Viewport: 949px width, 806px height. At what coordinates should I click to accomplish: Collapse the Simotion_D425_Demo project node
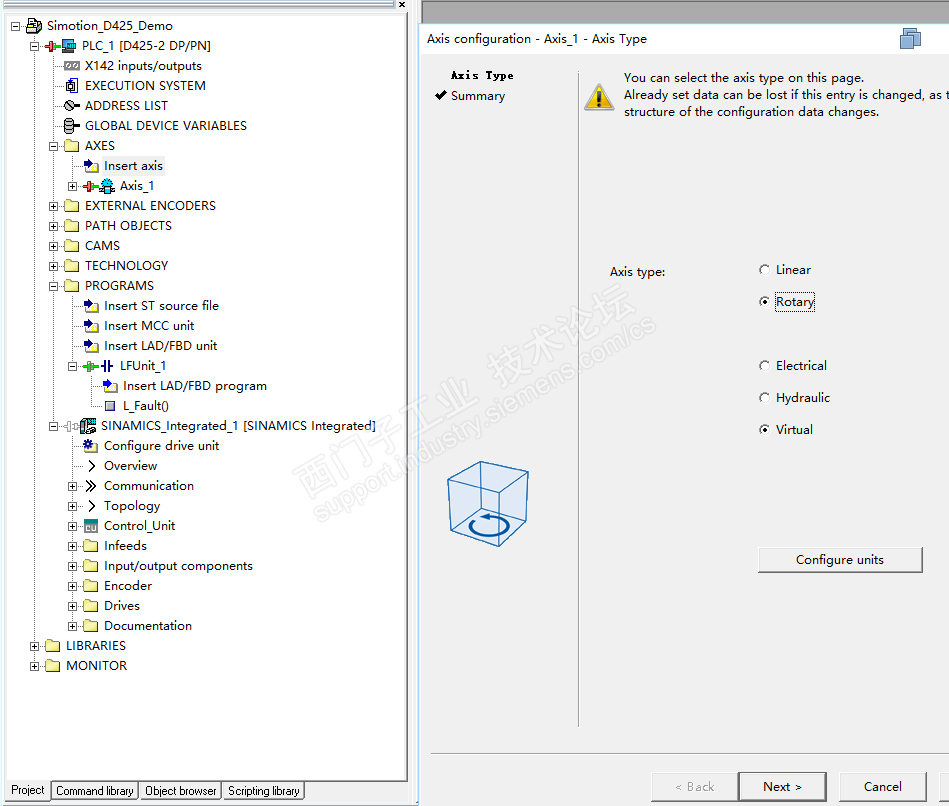16,26
